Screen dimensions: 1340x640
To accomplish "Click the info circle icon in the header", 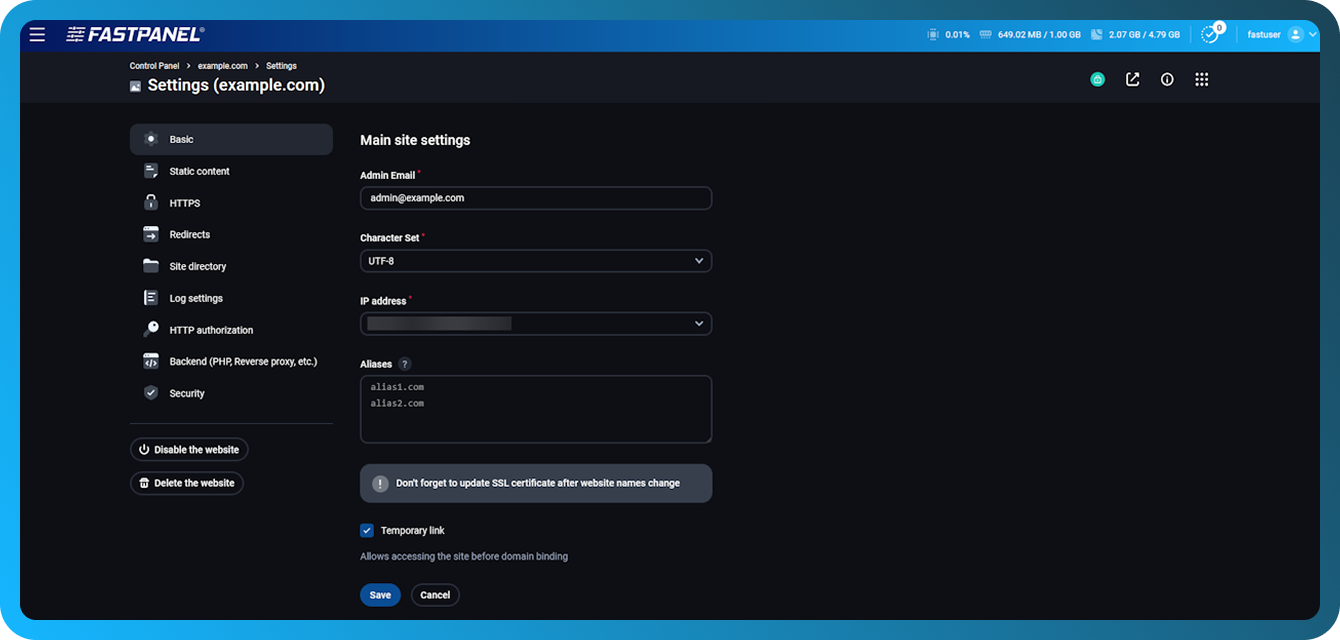I will click(x=1167, y=79).
